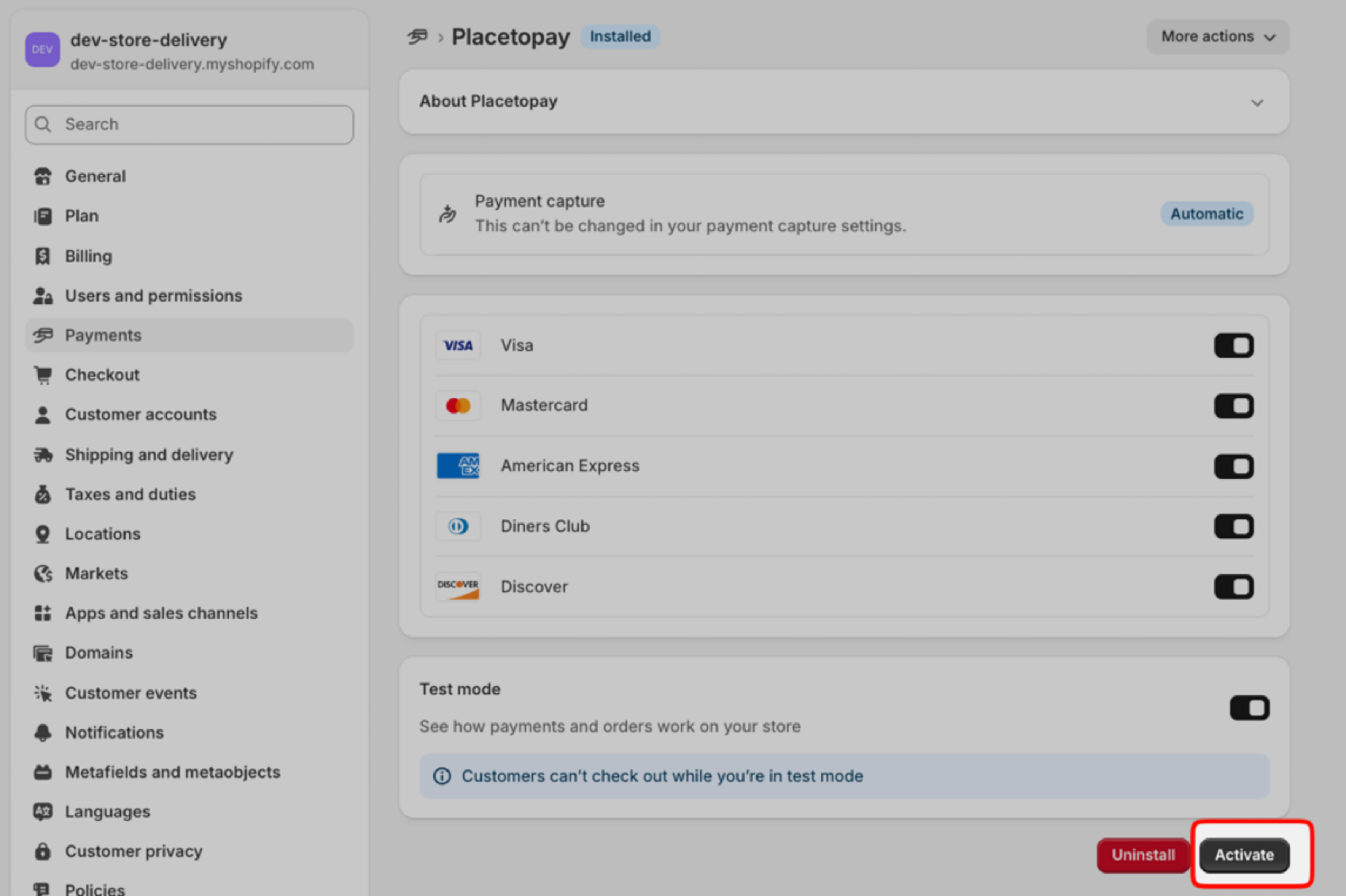The width and height of the screenshot is (1346, 896).
Task: Open Shipping and delivery settings
Action: [149, 455]
